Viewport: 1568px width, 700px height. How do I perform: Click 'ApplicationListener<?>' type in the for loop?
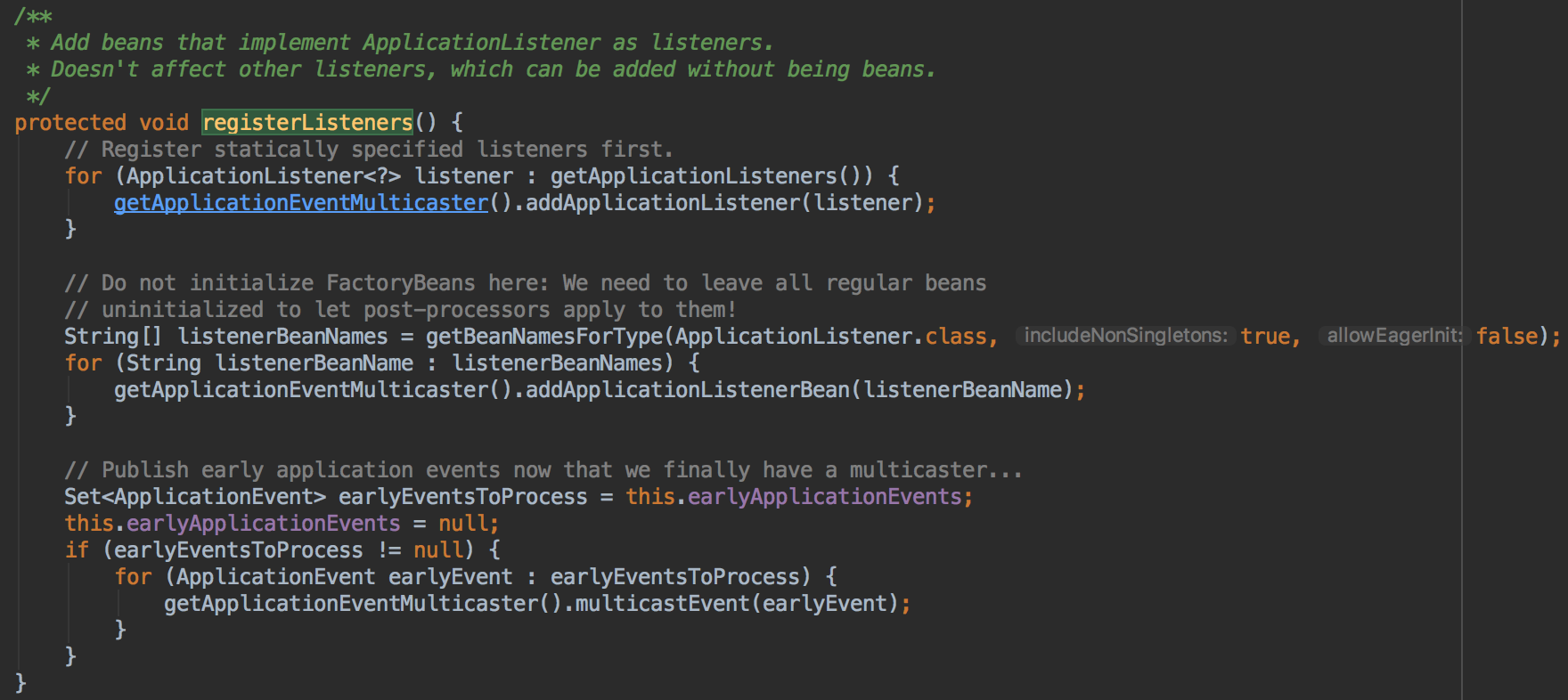click(264, 176)
